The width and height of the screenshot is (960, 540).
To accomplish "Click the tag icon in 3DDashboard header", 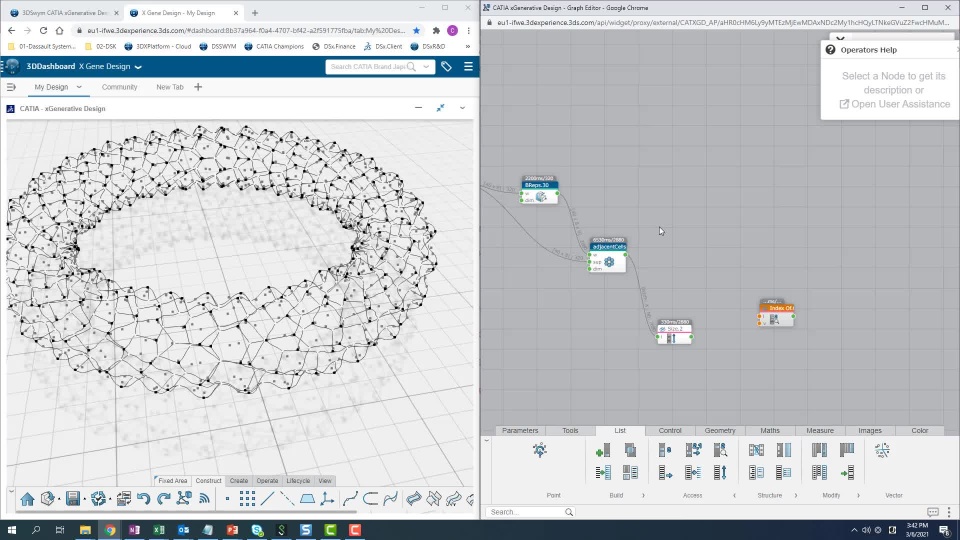I will click(x=446, y=66).
